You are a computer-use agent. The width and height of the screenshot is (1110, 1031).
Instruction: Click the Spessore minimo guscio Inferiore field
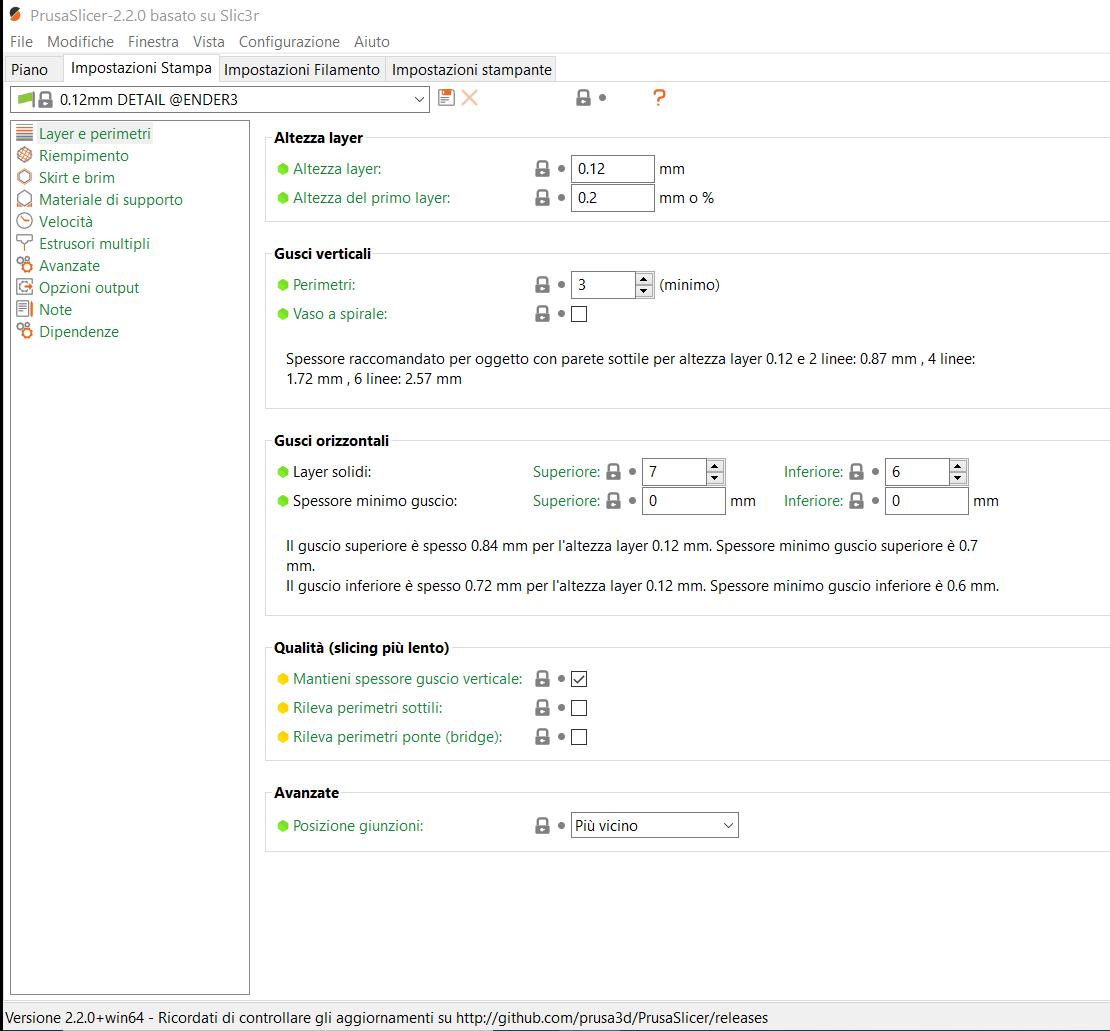pos(927,501)
